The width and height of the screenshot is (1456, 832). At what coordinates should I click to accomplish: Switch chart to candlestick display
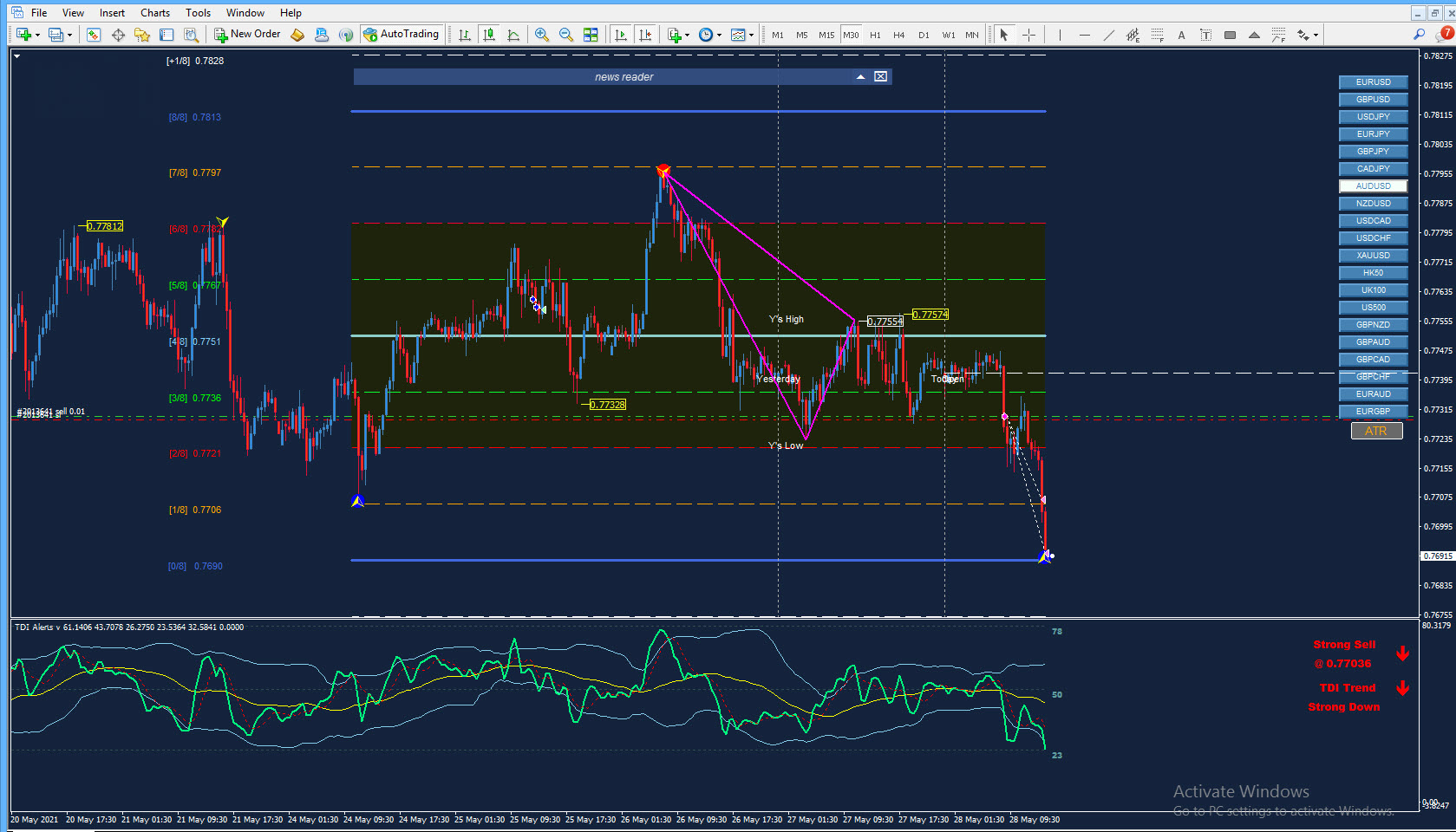click(x=489, y=35)
